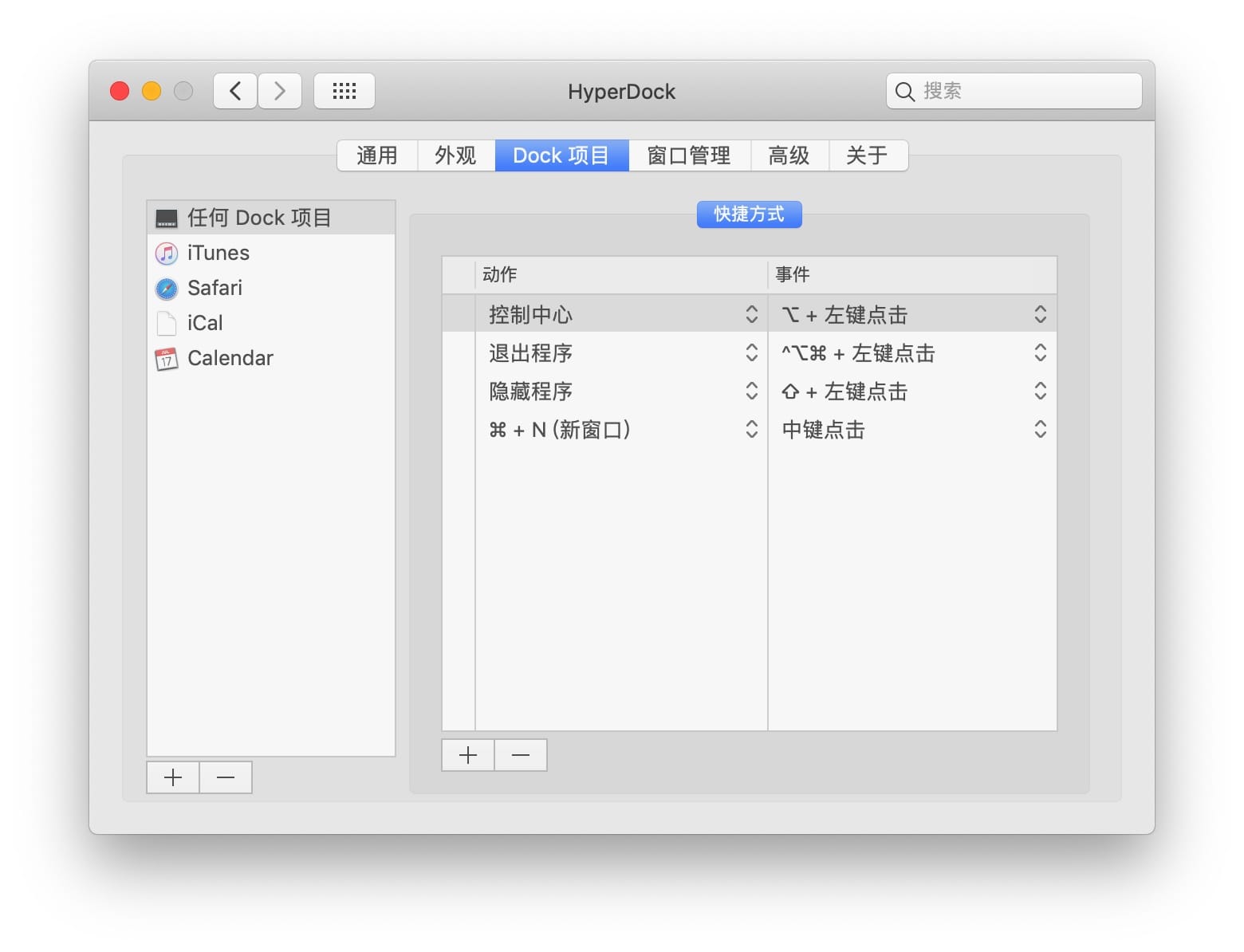Remove selected shortcut with minus button
1244x952 pixels.
[x=521, y=755]
